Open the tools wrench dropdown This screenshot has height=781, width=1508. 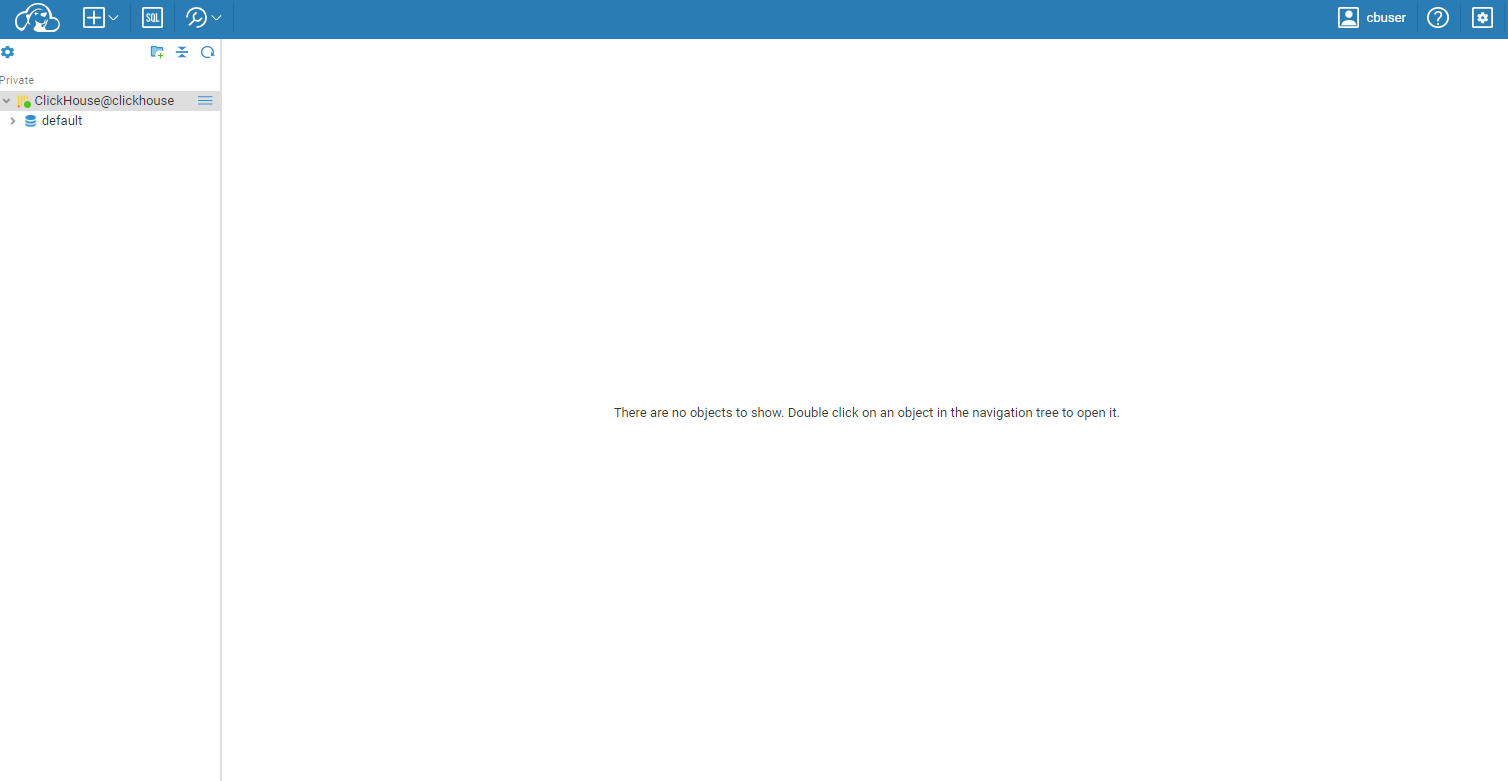coord(204,18)
